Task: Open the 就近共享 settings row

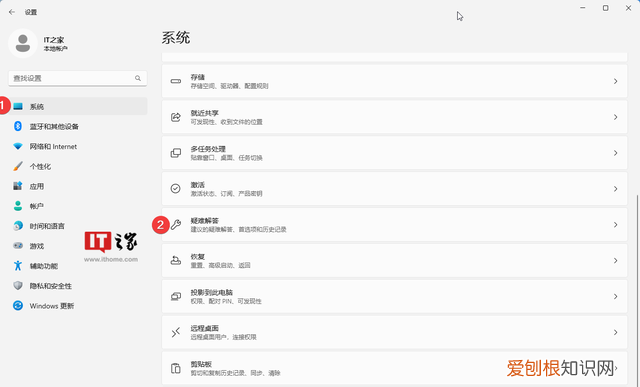Action: tap(394, 117)
